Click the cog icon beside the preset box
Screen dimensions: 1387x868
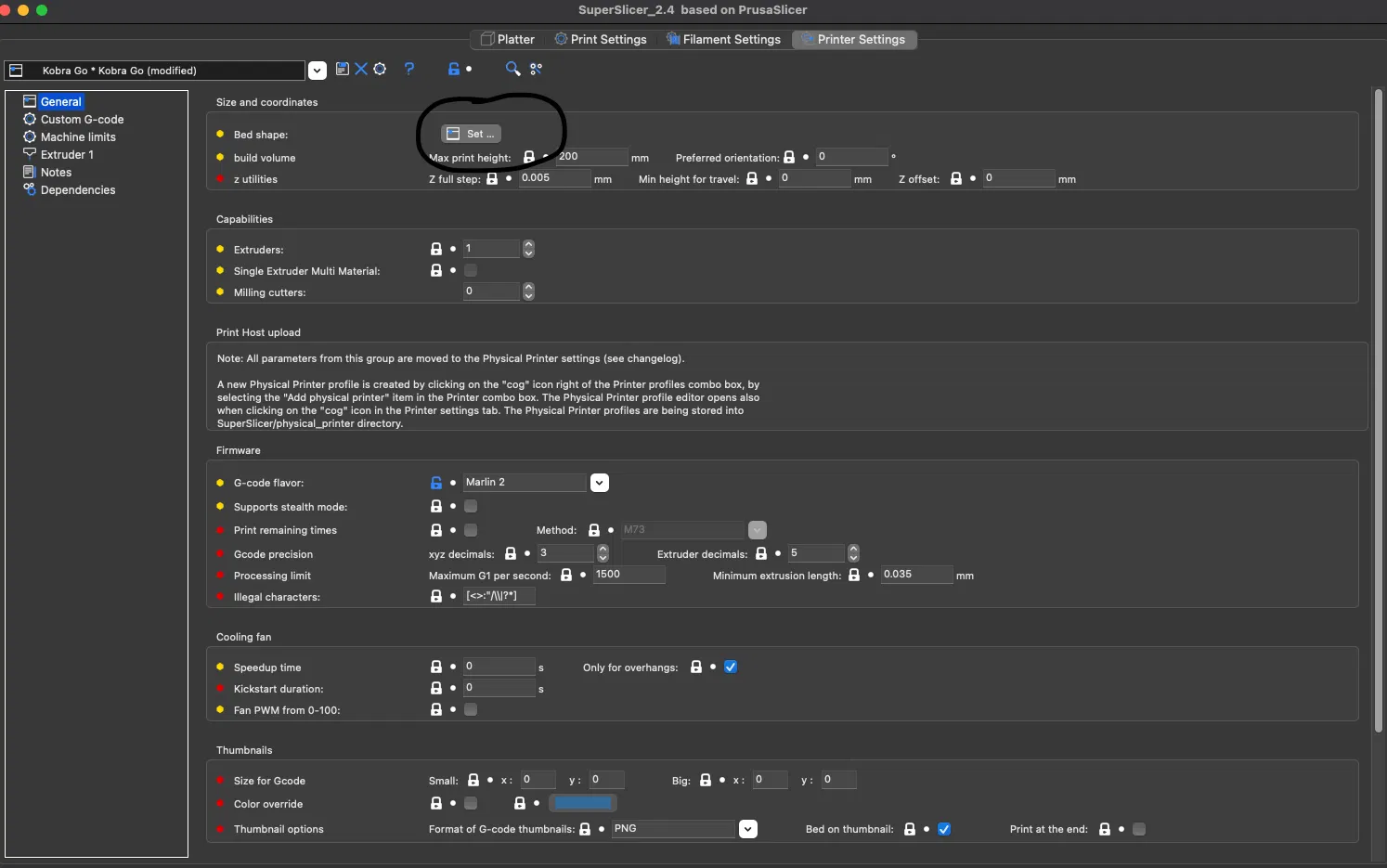click(380, 69)
